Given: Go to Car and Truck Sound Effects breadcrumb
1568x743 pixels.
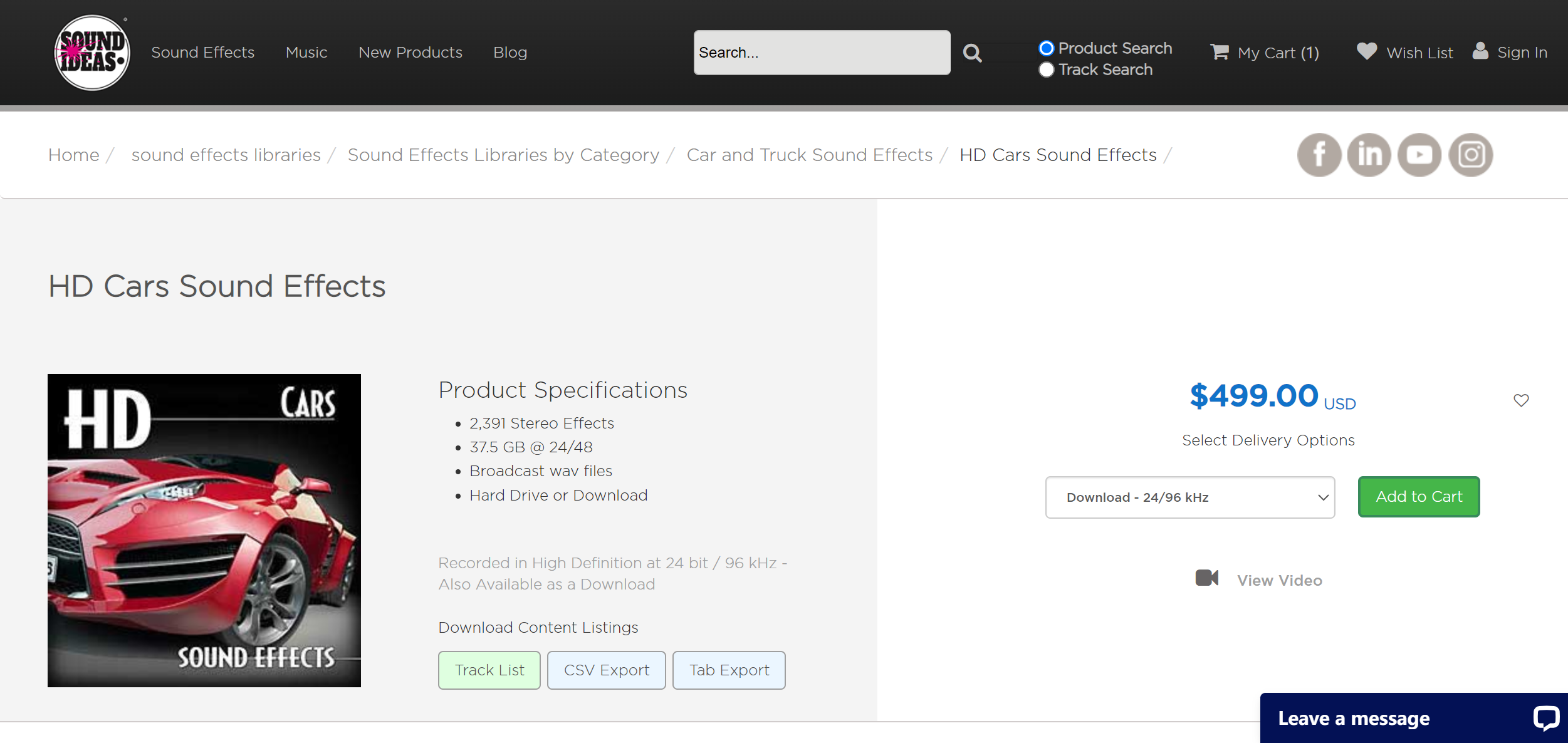Looking at the screenshot, I should point(809,155).
